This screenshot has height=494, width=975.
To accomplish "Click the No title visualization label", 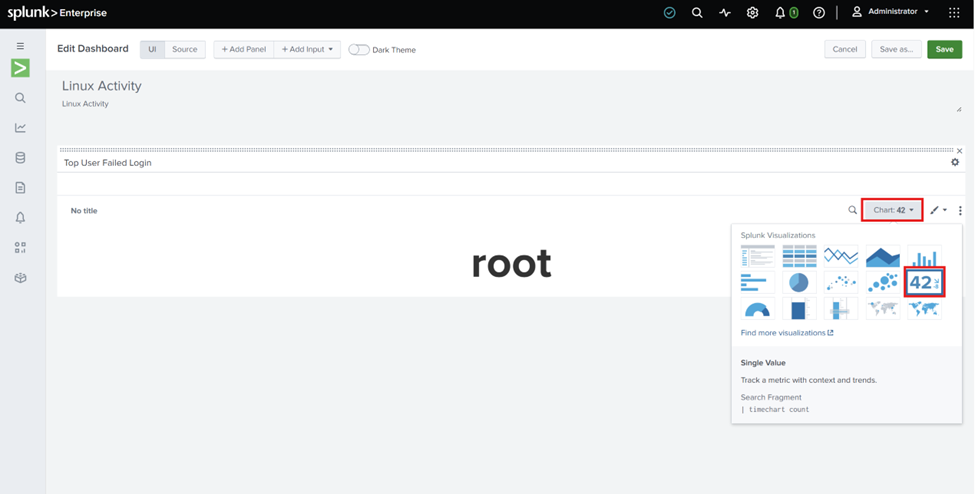I will point(84,211).
